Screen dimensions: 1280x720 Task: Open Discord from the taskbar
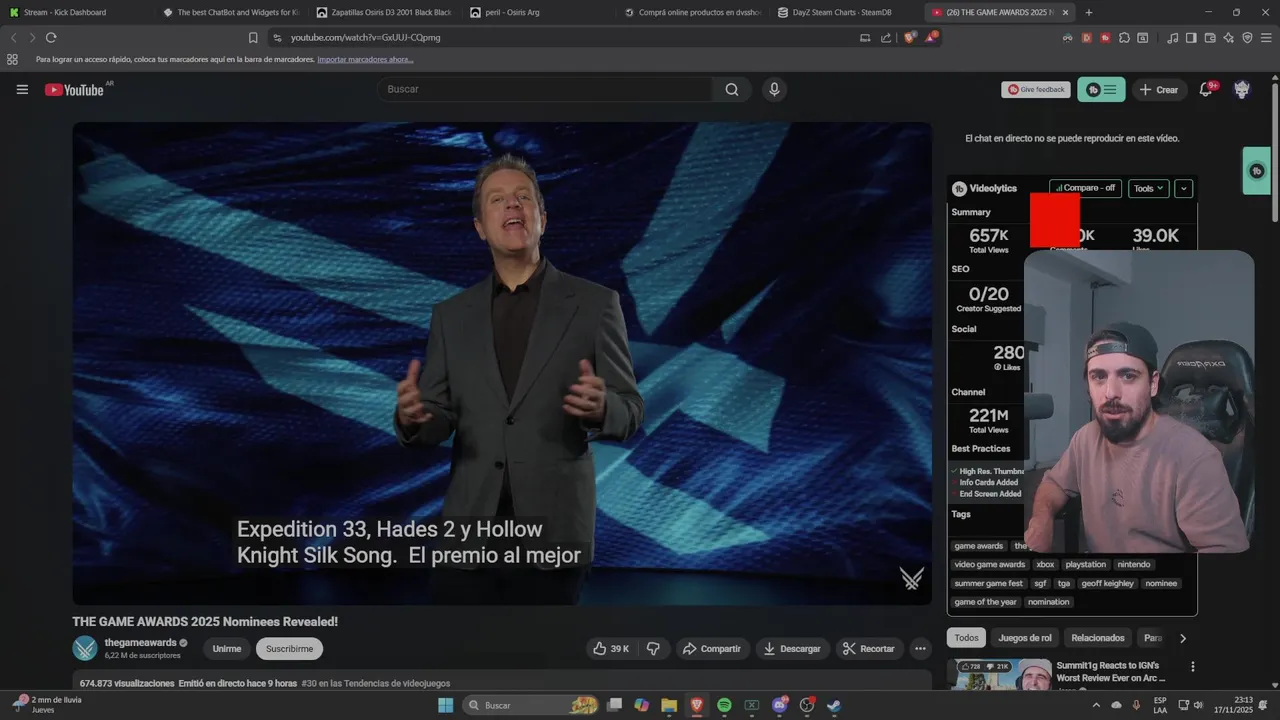coord(780,705)
